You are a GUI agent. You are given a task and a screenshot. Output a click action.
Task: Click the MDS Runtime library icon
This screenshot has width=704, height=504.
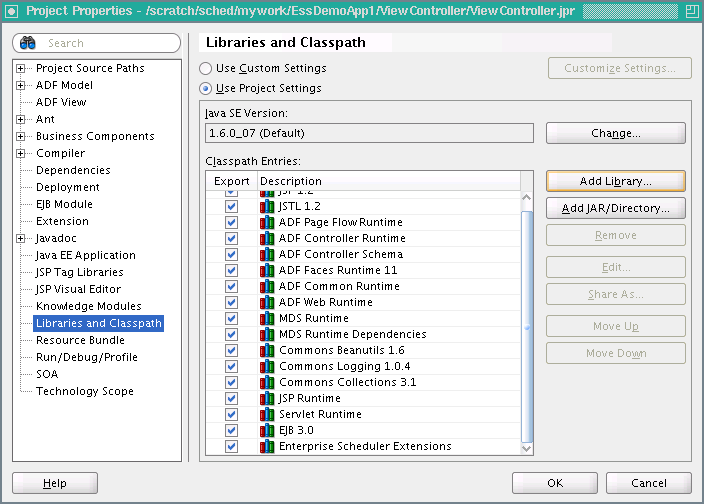tap(267, 318)
